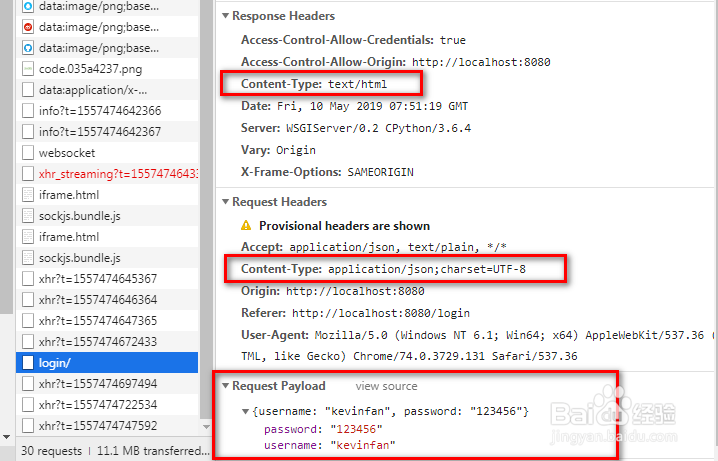Viewport: 718px width, 461px height.
Task: Click the payload username value "kevinfan"
Action: [363, 445]
